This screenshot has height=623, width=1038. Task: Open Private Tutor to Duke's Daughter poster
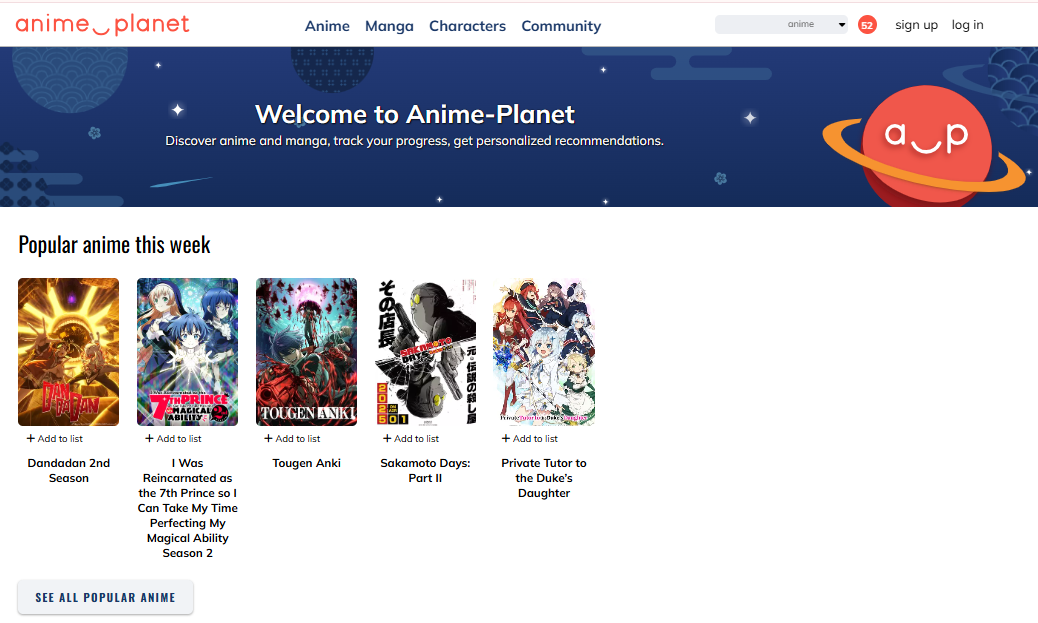coord(544,352)
